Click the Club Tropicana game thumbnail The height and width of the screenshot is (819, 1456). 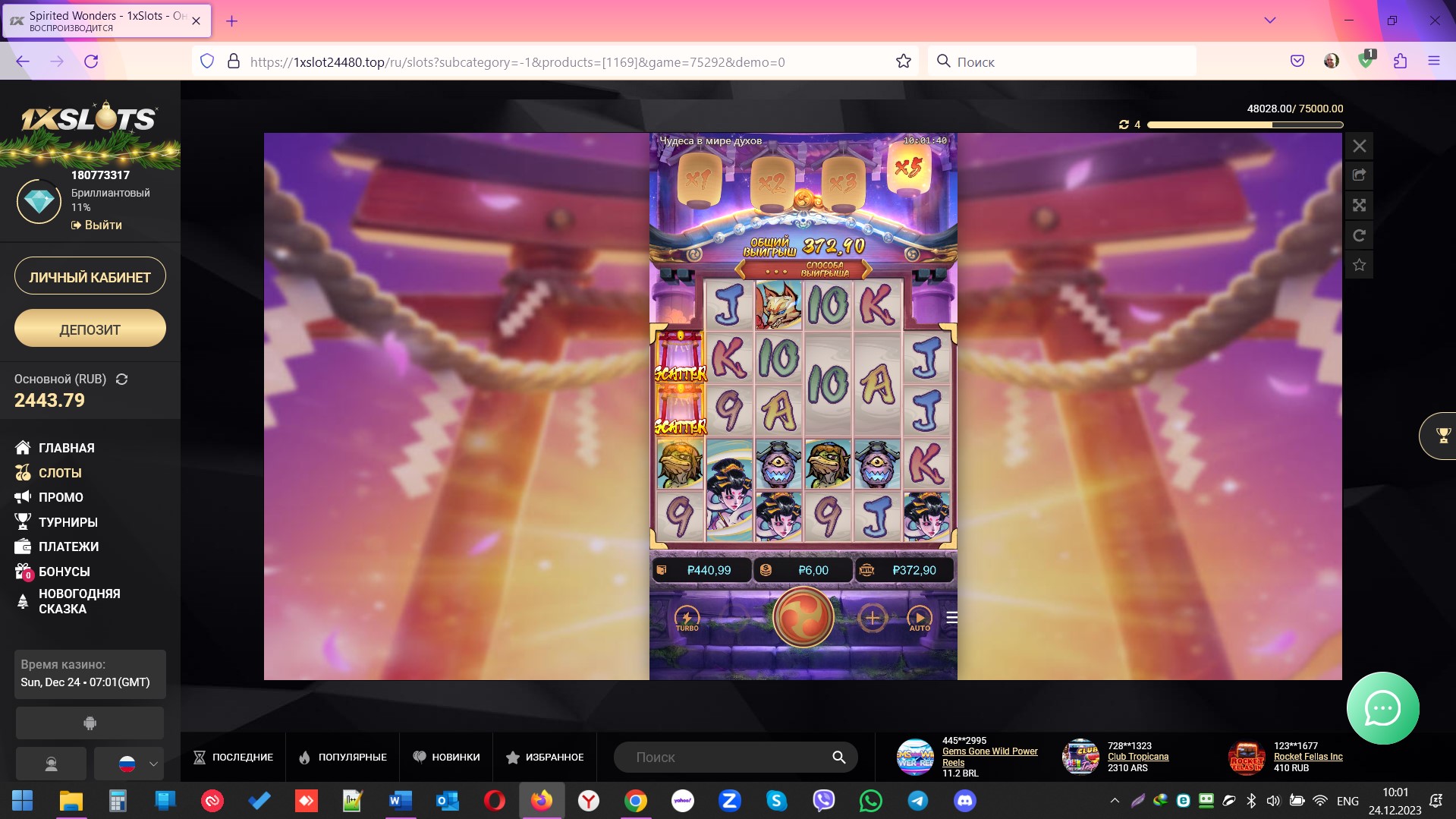[1080, 758]
